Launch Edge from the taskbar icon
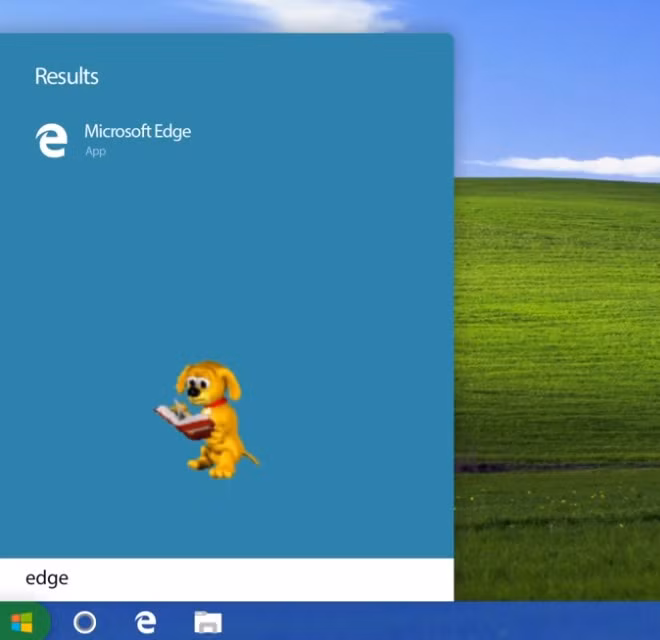The image size is (660, 640). point(146,623)
